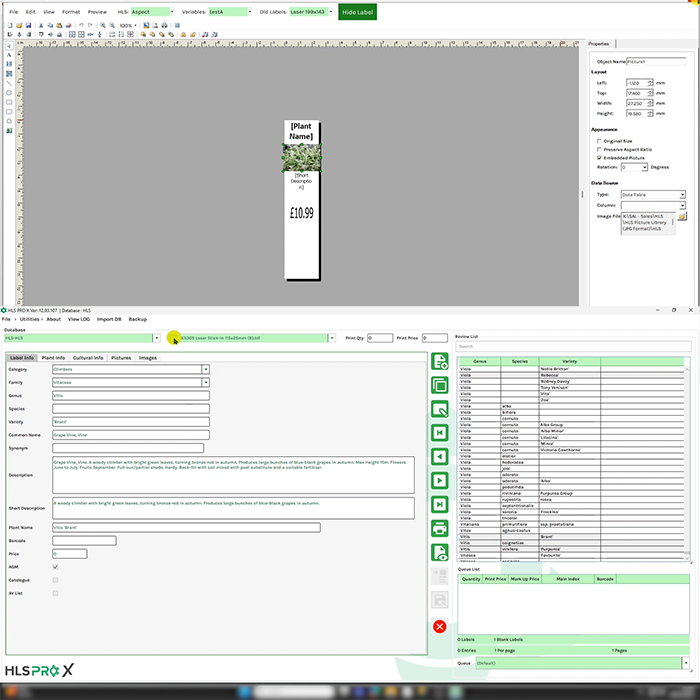700x700 pixels.
Task: Click the green Edit record pencil icon
Action: 440,409
